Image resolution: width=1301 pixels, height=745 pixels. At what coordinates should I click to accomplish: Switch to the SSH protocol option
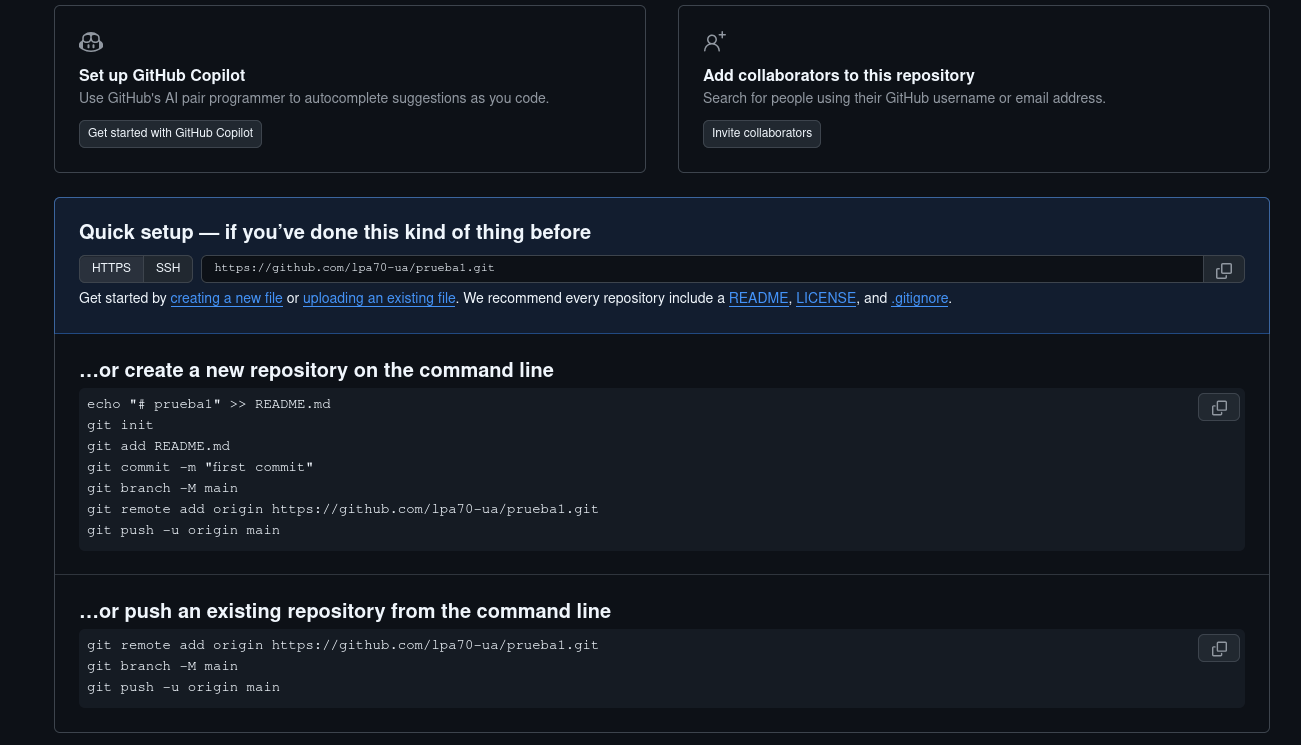coord(167,268)
